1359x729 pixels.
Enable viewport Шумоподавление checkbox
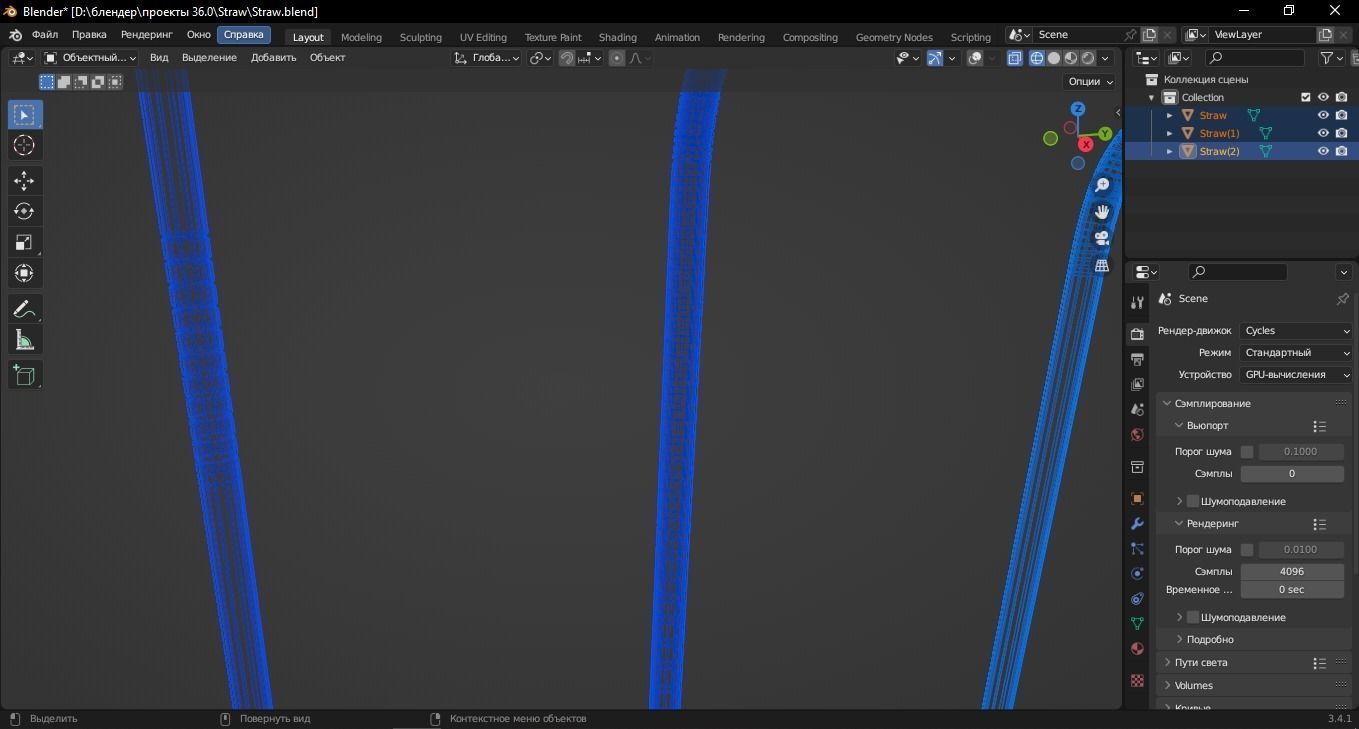point(1193,501)
